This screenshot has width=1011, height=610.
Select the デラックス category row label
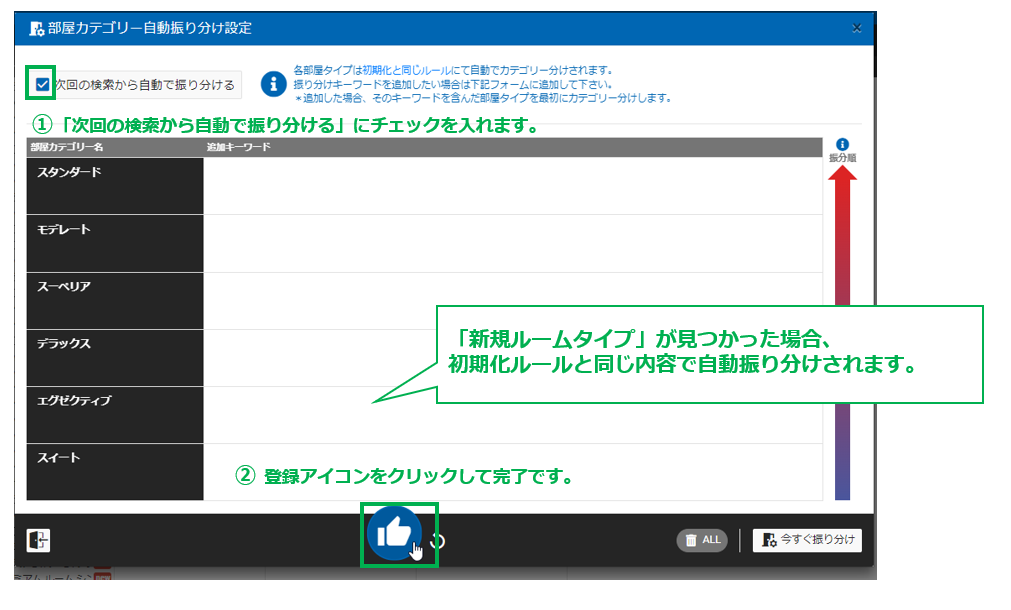114,357
